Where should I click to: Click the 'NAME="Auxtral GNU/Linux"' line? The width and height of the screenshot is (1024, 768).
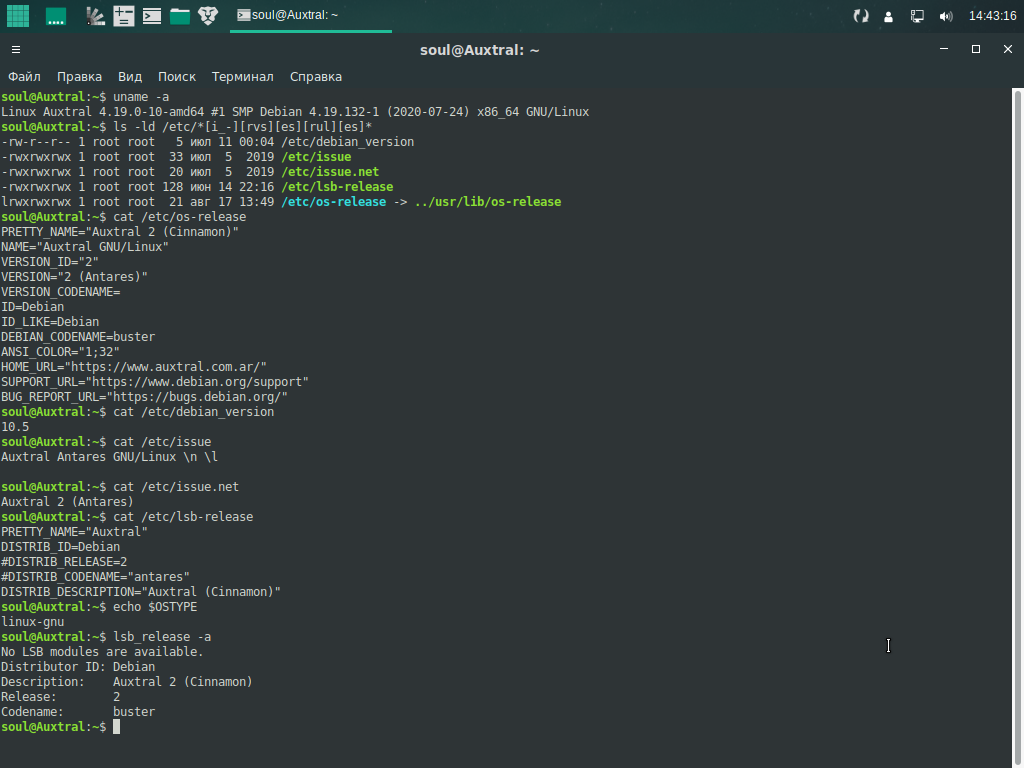coord(85,247)
